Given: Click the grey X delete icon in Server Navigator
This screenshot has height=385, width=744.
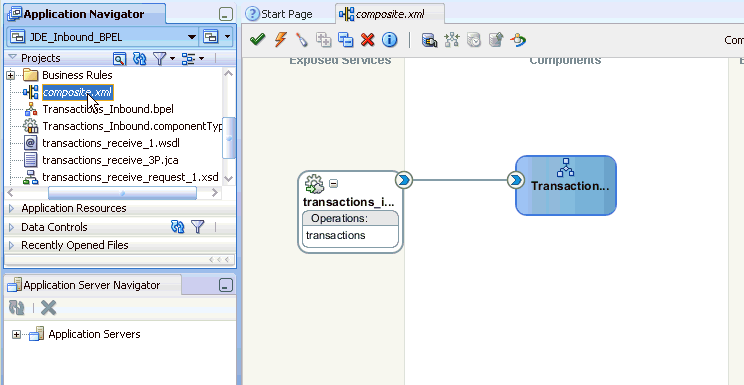Looking at the screenshot, I should tap(48, 308).
